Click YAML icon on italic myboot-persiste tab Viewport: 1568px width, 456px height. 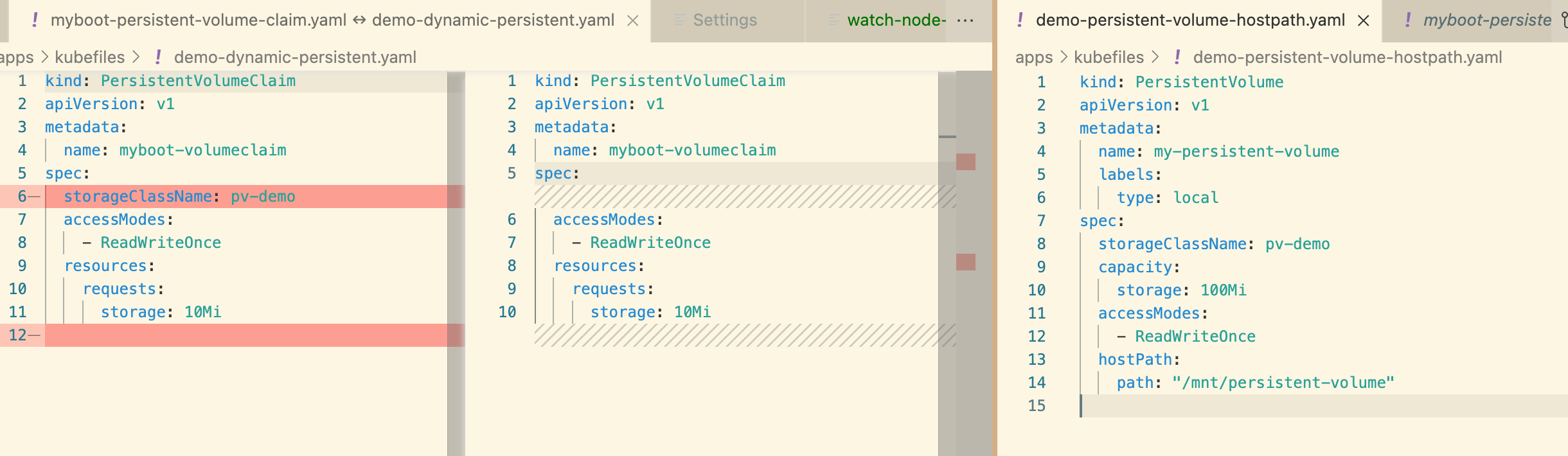pos(1408,21)
